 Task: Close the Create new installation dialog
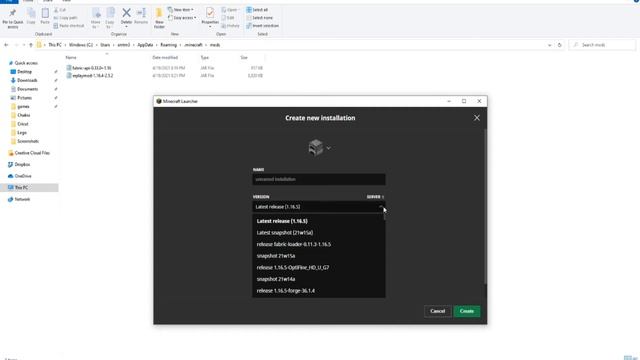pos(477,118)
